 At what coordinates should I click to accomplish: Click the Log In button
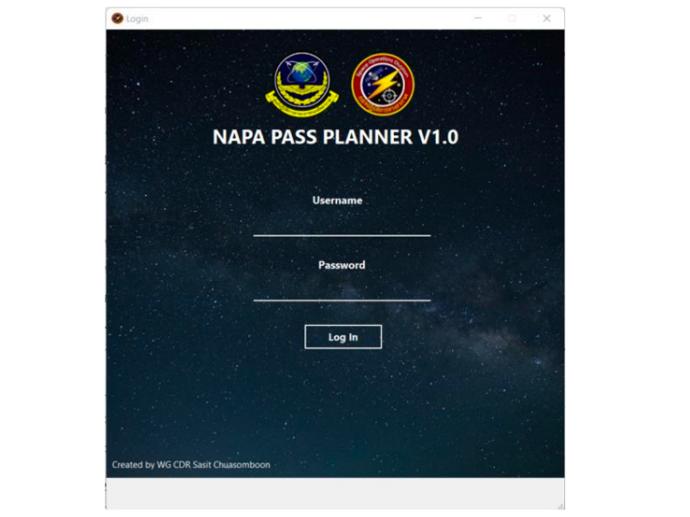click(x=343, y=337)
